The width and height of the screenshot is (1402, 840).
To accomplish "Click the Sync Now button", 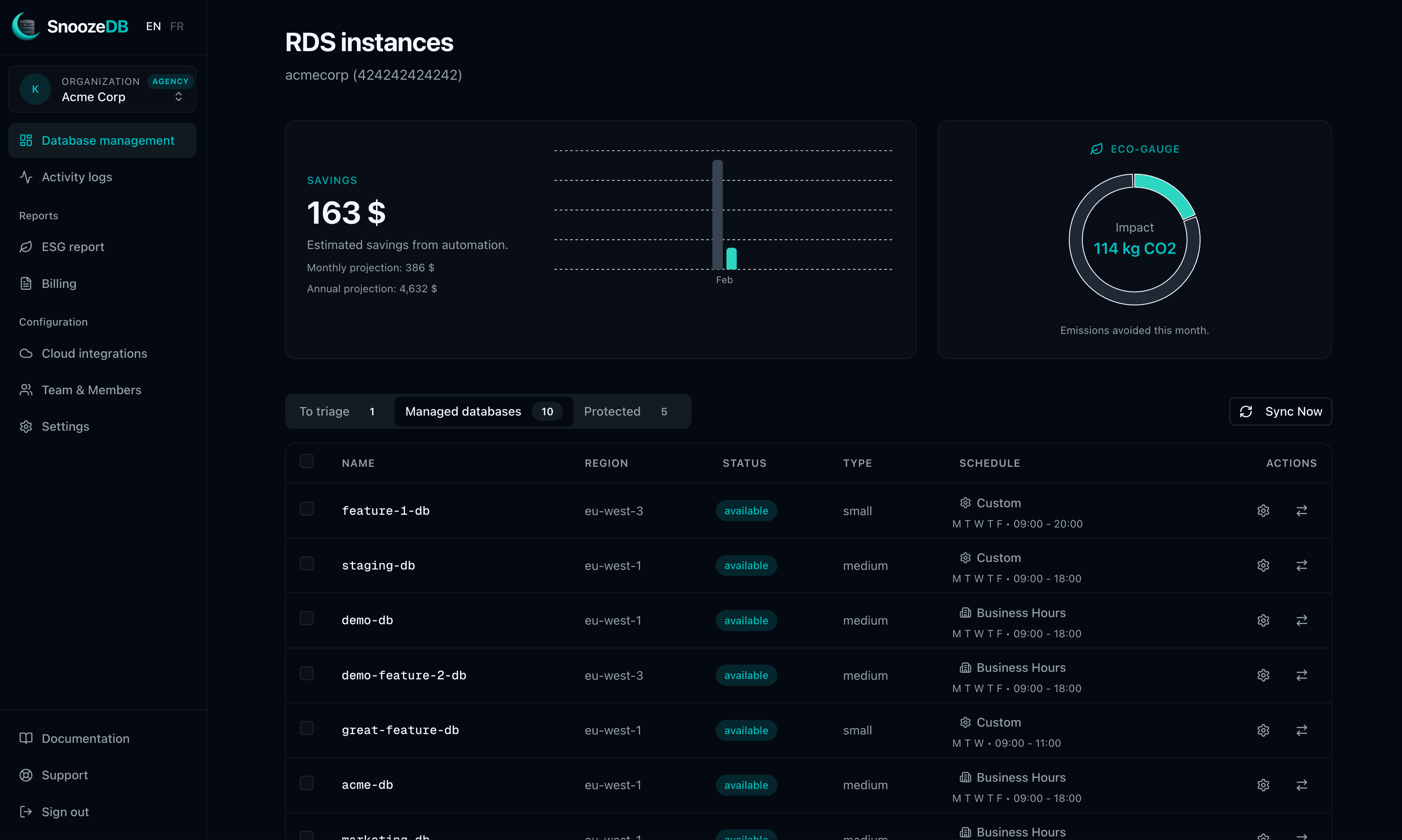I will (1280, 411).
